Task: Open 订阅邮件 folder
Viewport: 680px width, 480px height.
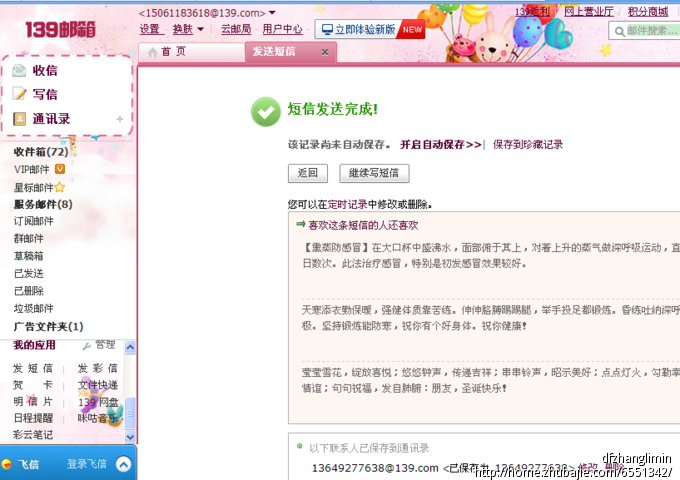Action: tap(33, 221)
